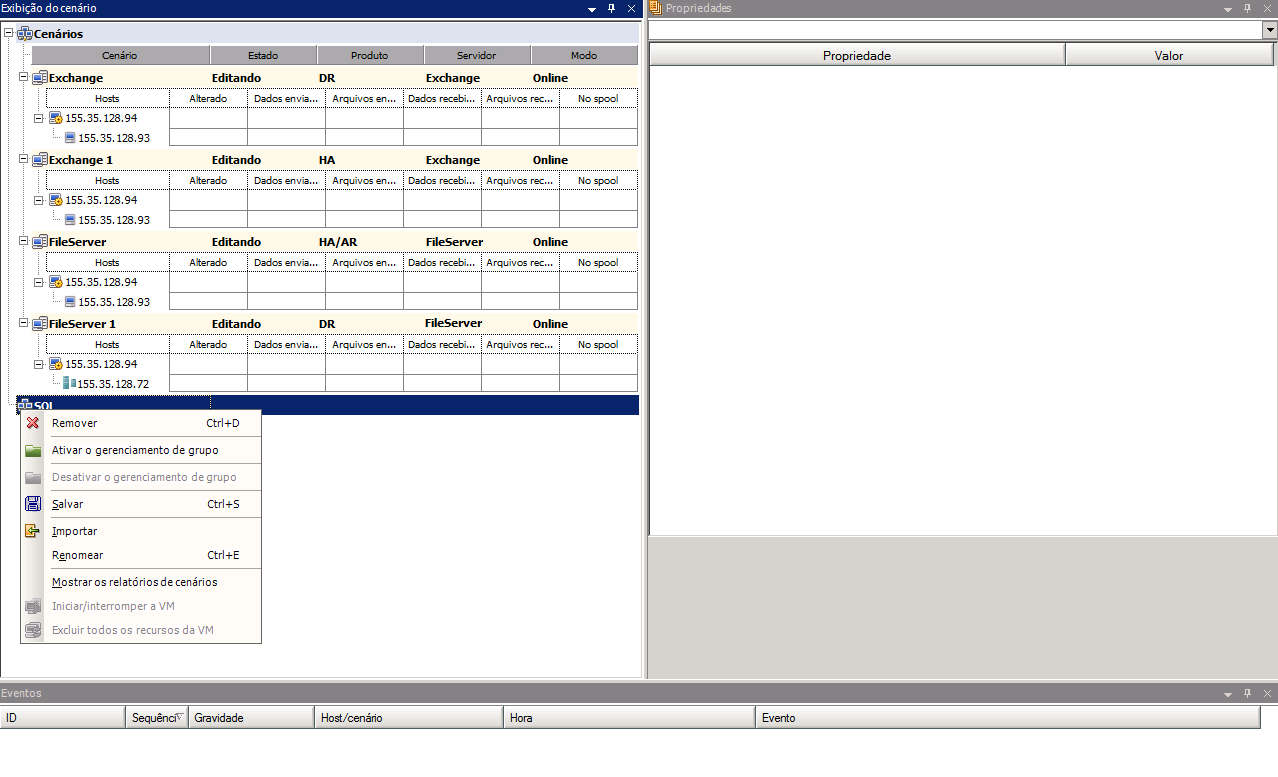Click replica icon for 155.35.128.93 under Exchange

coord(70,138)
